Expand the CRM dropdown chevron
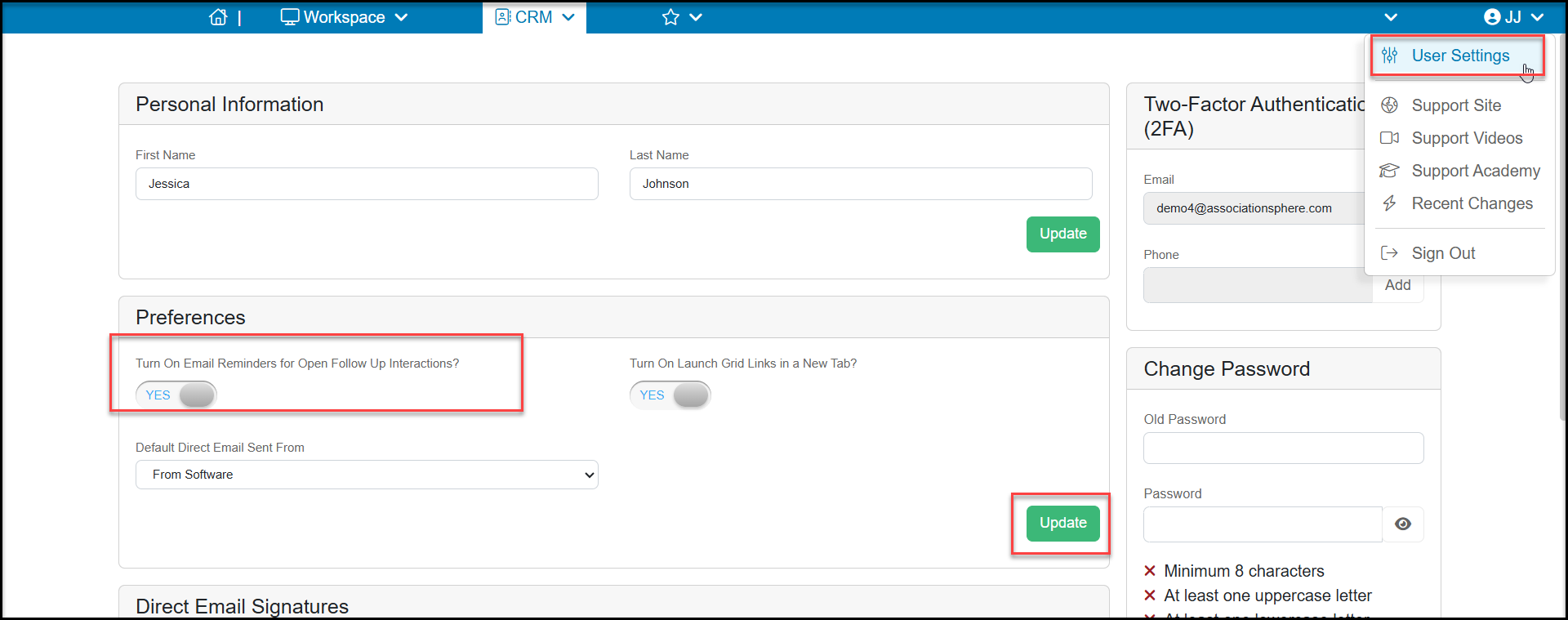1568x620 pixels. (568, 17)
